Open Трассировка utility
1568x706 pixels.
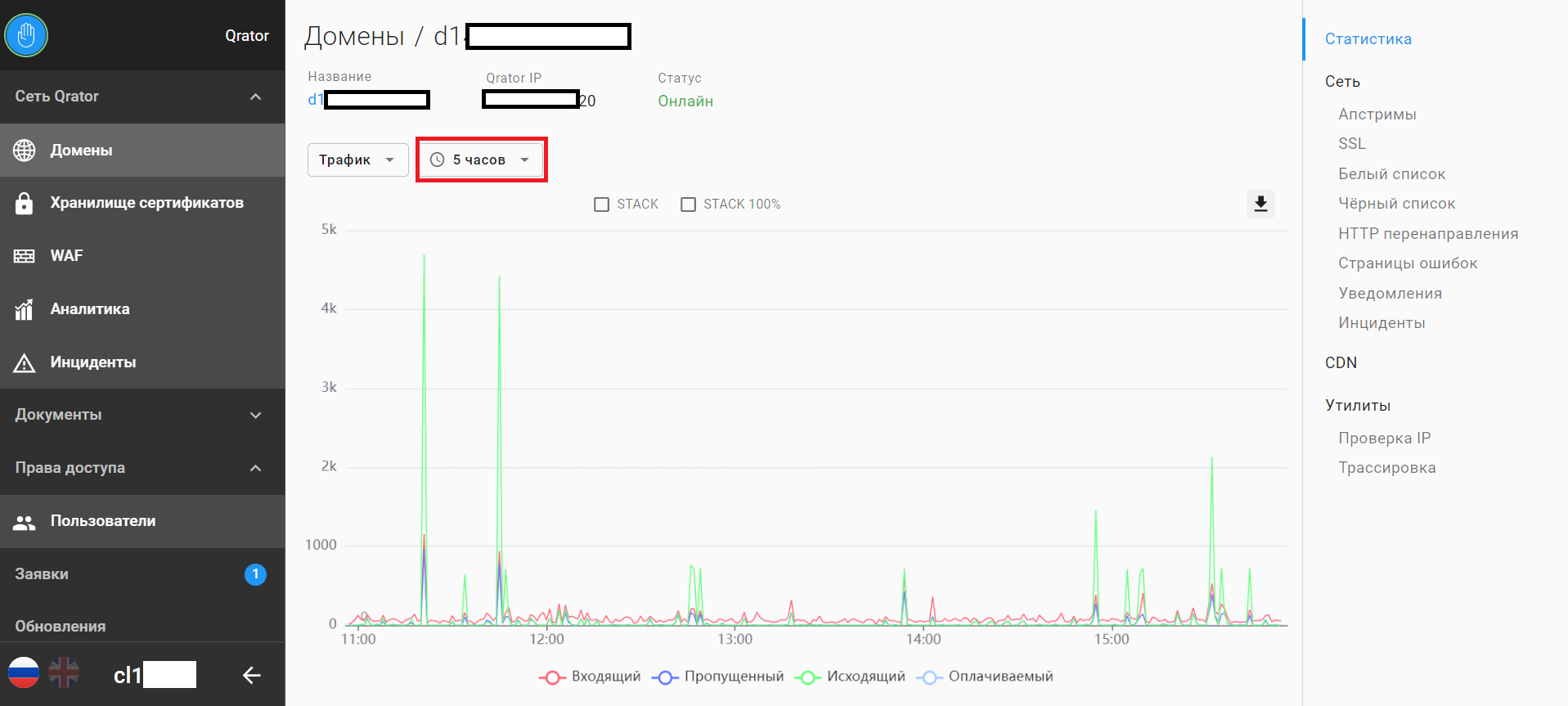(x=1386, y=468)
